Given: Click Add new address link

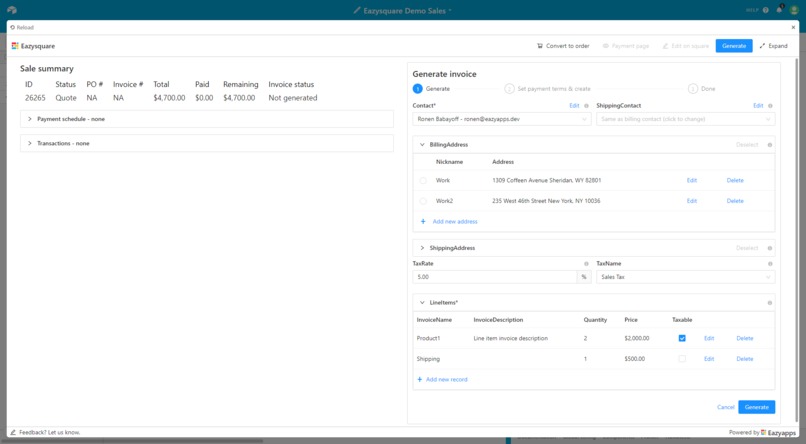Looking at the screenshot, I should pyautogui.click(x=455, y=221).
